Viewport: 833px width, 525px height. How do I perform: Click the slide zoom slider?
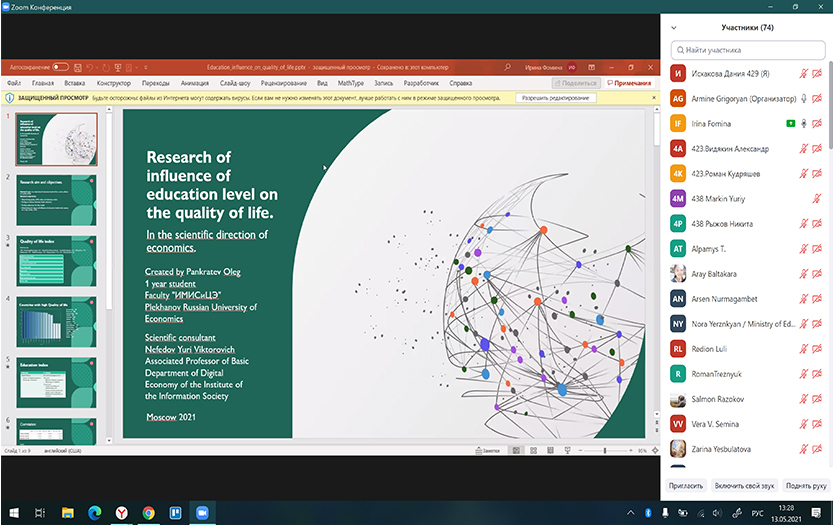click(604, 451)
